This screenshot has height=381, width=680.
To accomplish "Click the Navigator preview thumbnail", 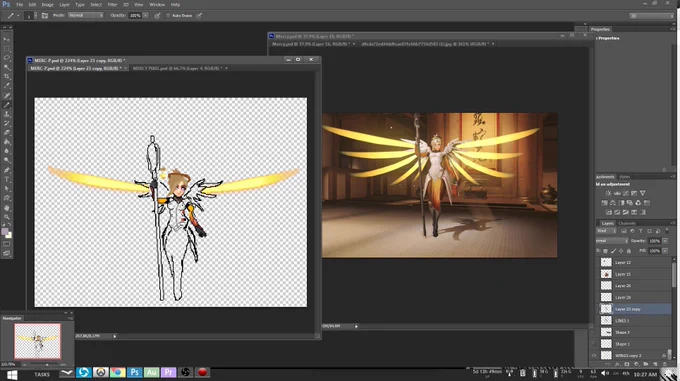I will [x=37, y=341].
